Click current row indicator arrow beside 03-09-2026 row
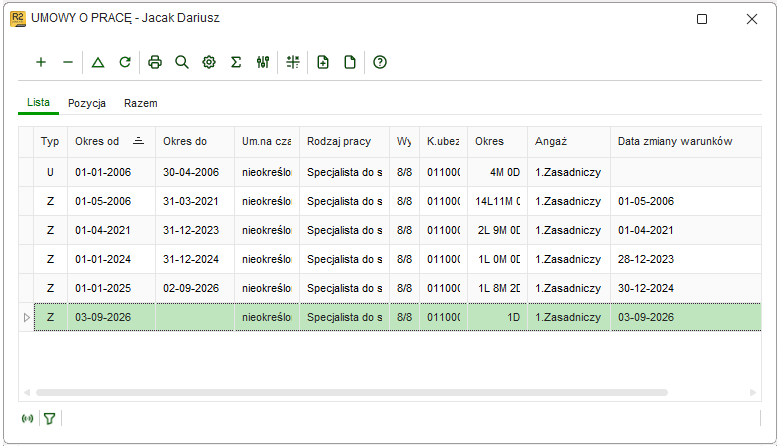The height and width of the screenshot is (446, 779). pyautogui.click(x=27, y=317)
